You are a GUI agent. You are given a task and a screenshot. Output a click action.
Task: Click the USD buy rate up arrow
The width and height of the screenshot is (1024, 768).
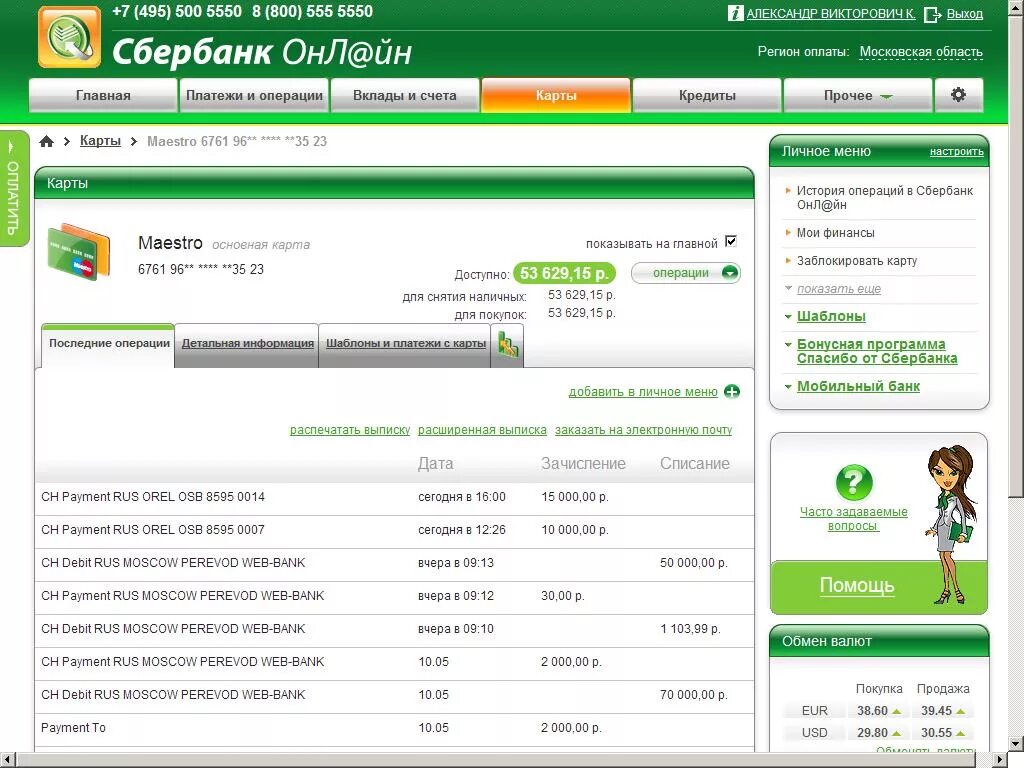(x=897, y=733)
